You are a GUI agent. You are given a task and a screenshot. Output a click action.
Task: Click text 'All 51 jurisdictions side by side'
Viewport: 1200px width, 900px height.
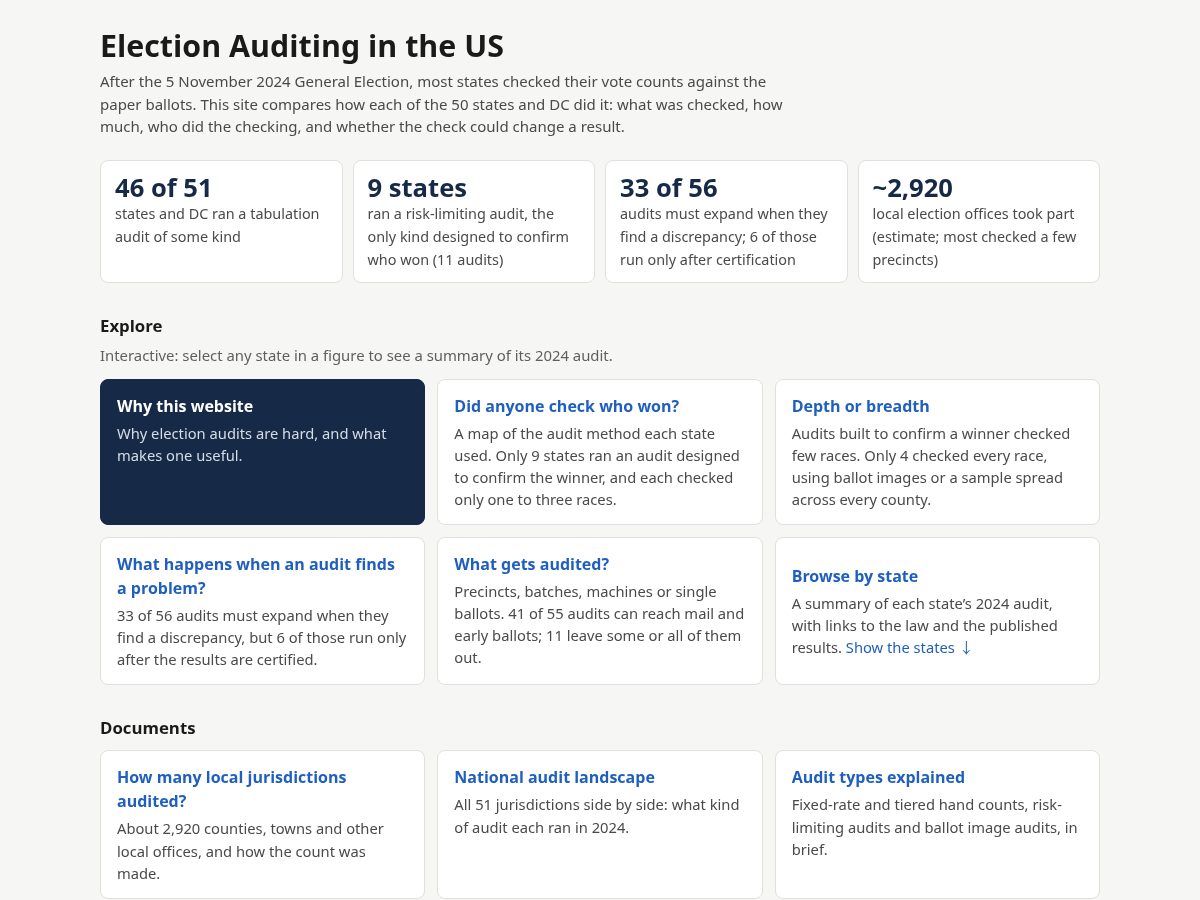[x=565, y=804]
